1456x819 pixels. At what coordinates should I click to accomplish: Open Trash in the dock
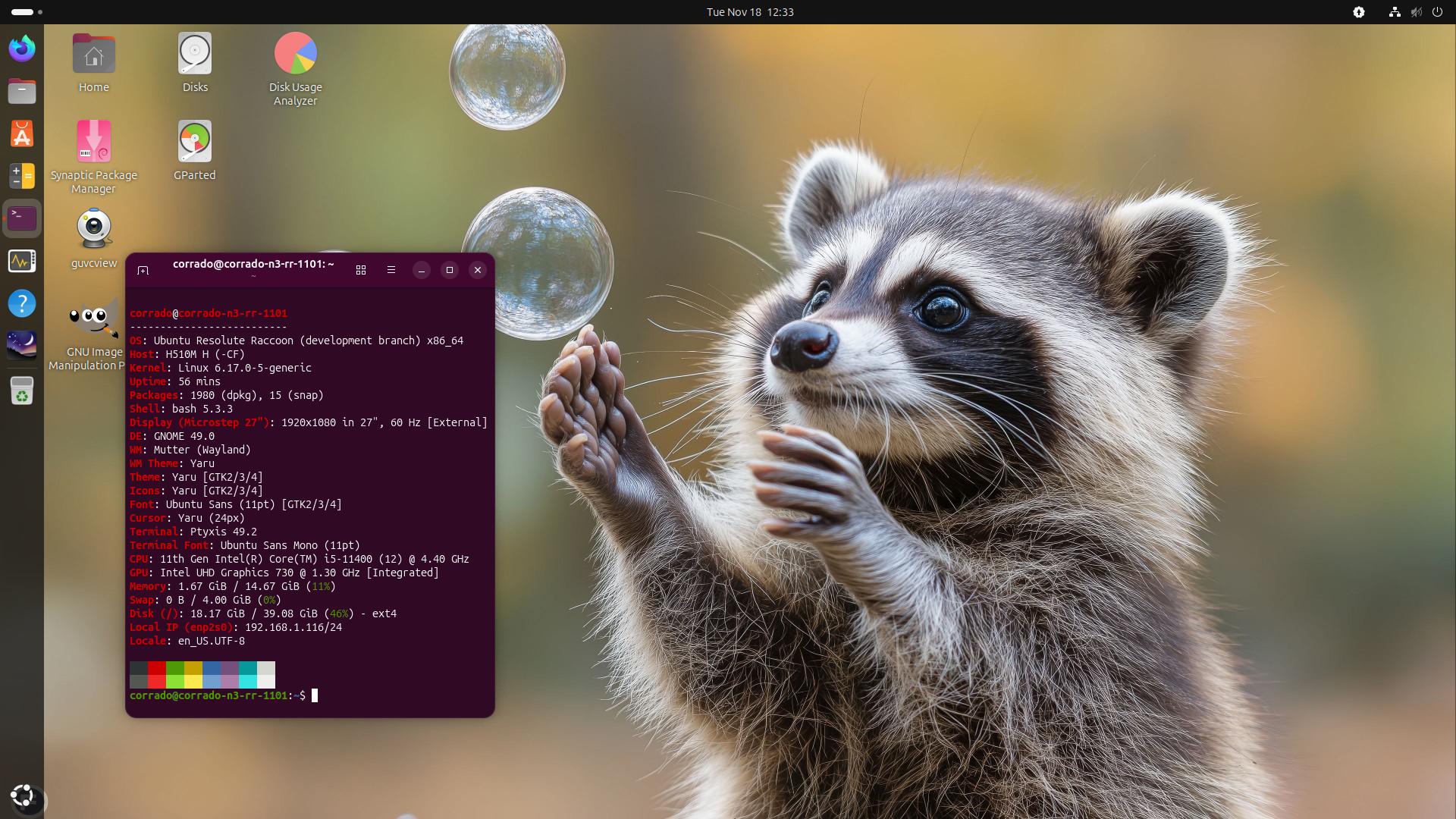(22, 391)
